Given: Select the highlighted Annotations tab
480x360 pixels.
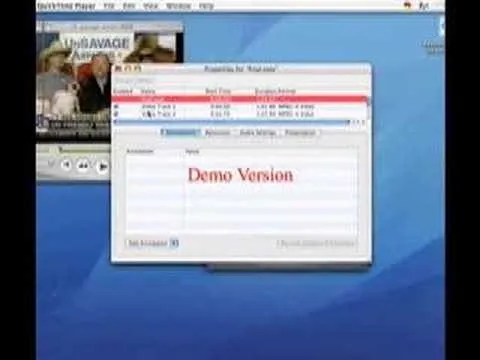Looking at the screenshot, I should coord(180,132).
